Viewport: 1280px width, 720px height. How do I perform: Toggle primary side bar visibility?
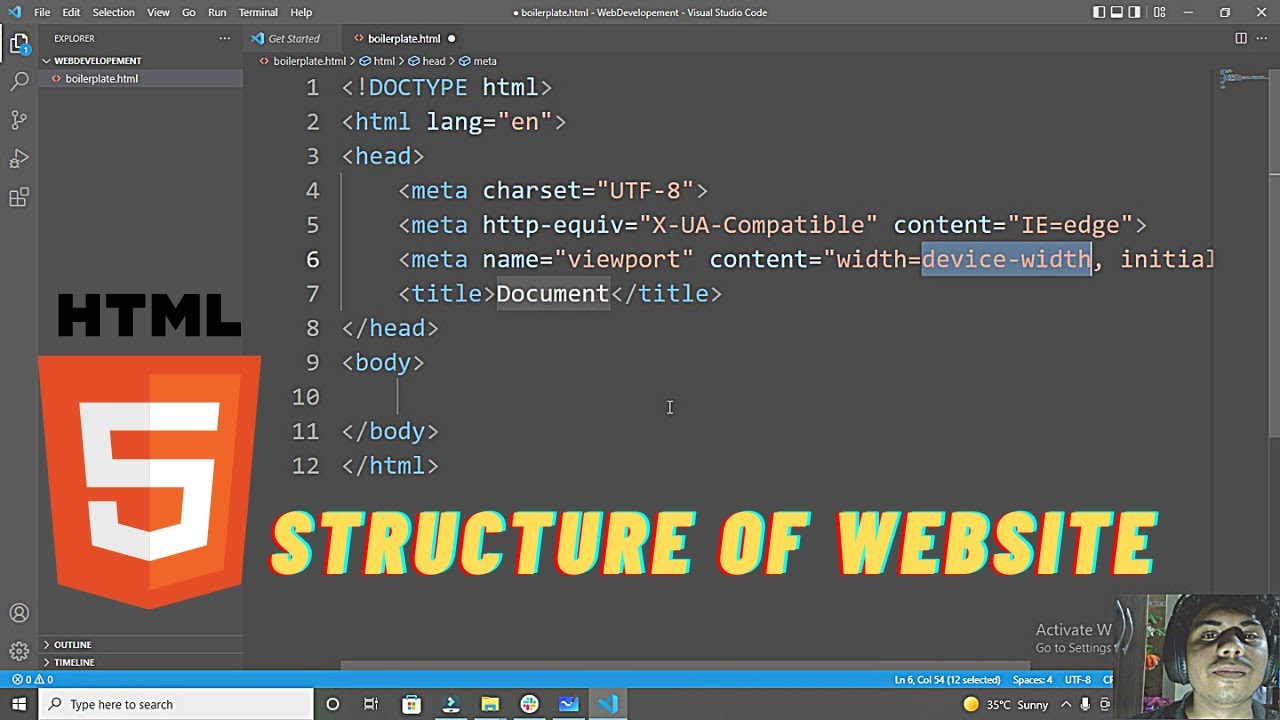(x=1099, y=12)
